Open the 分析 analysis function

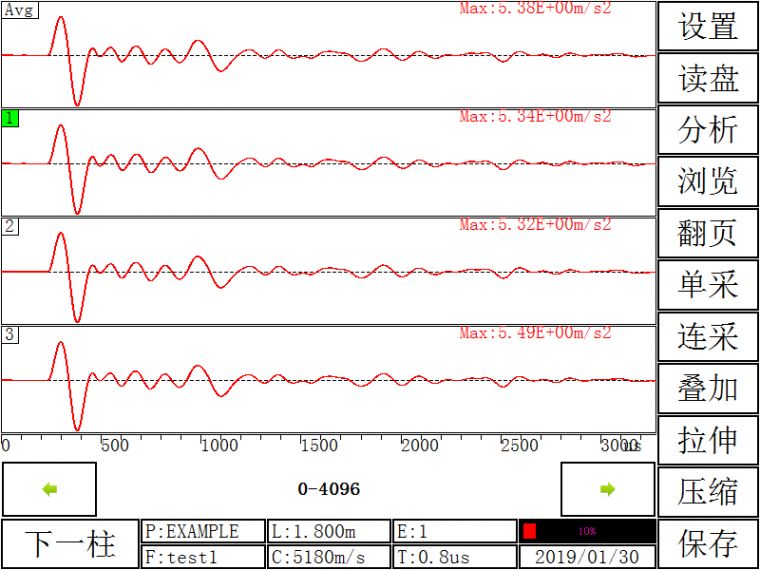(x=707, y=130)
